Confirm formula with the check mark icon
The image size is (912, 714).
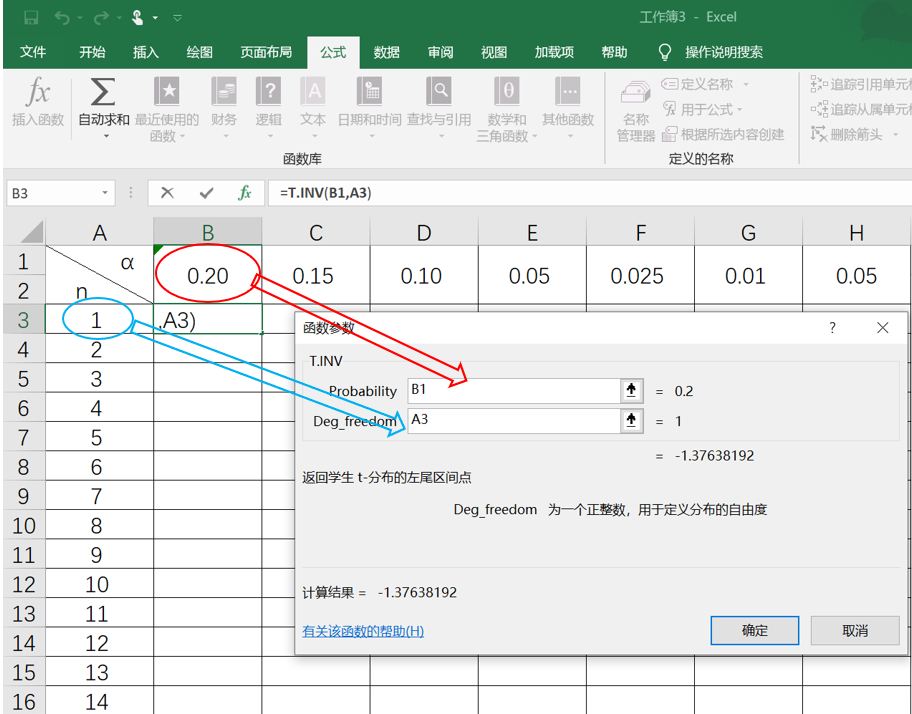coord(206,192)
